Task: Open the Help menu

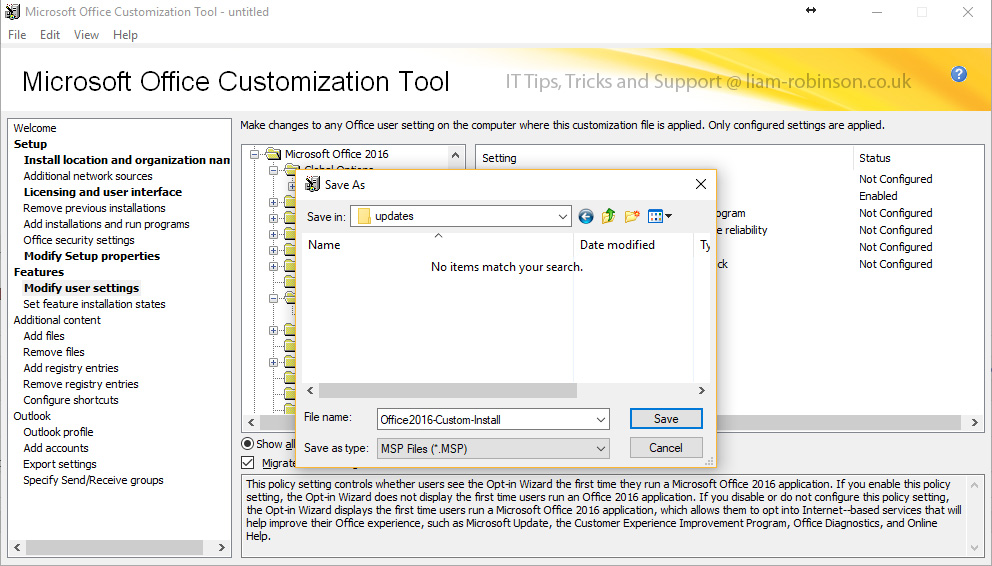Action: [125, 35]
